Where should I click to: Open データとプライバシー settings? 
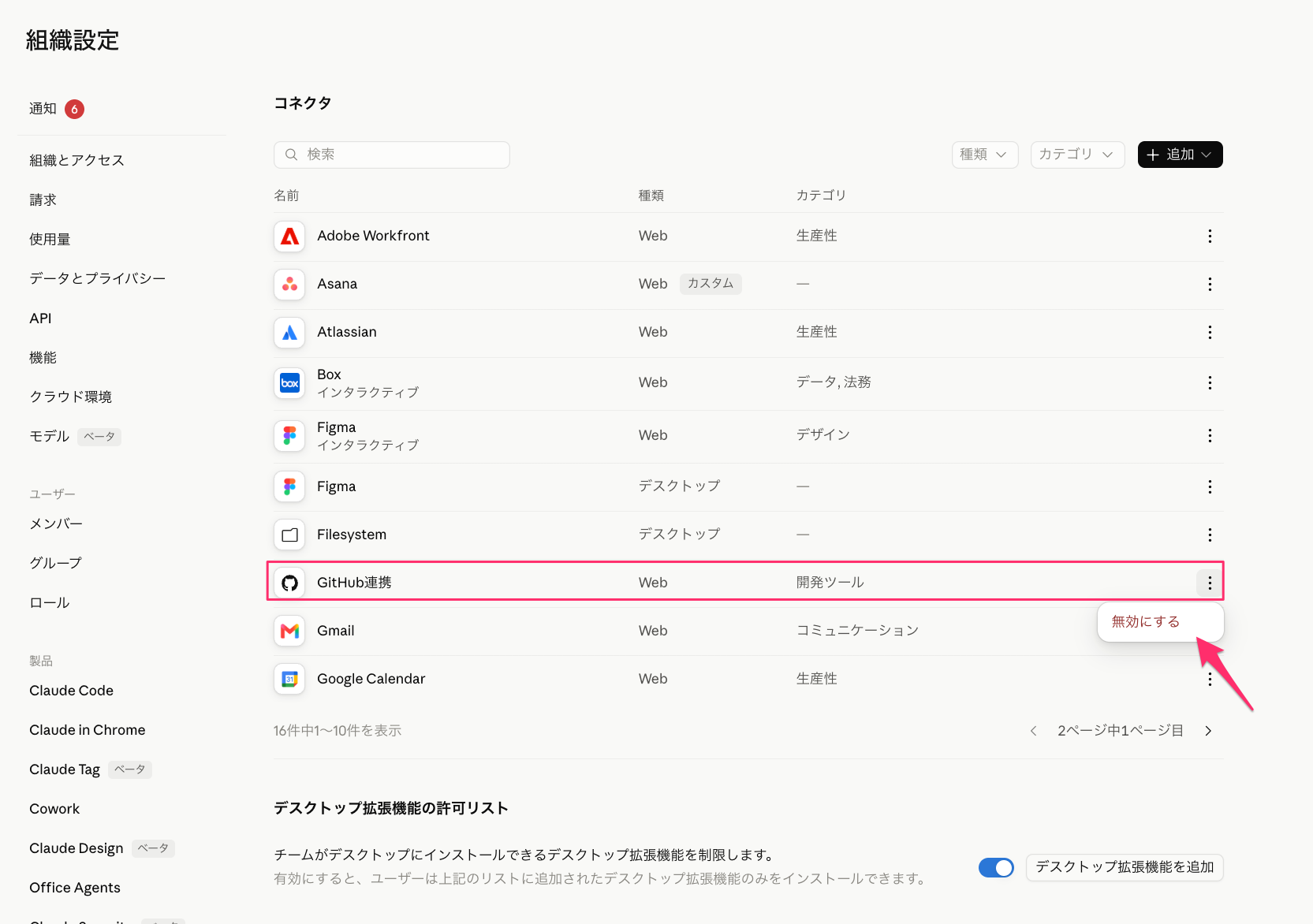coord(97,279)
